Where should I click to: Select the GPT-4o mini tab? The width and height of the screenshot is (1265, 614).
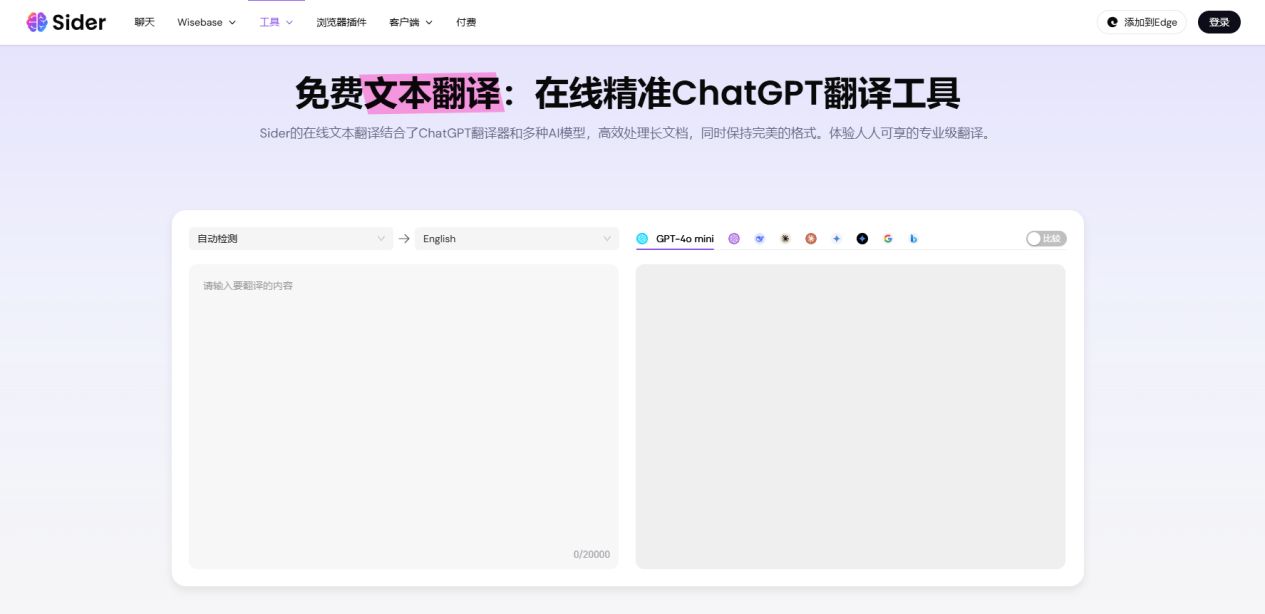click(675, 239)
